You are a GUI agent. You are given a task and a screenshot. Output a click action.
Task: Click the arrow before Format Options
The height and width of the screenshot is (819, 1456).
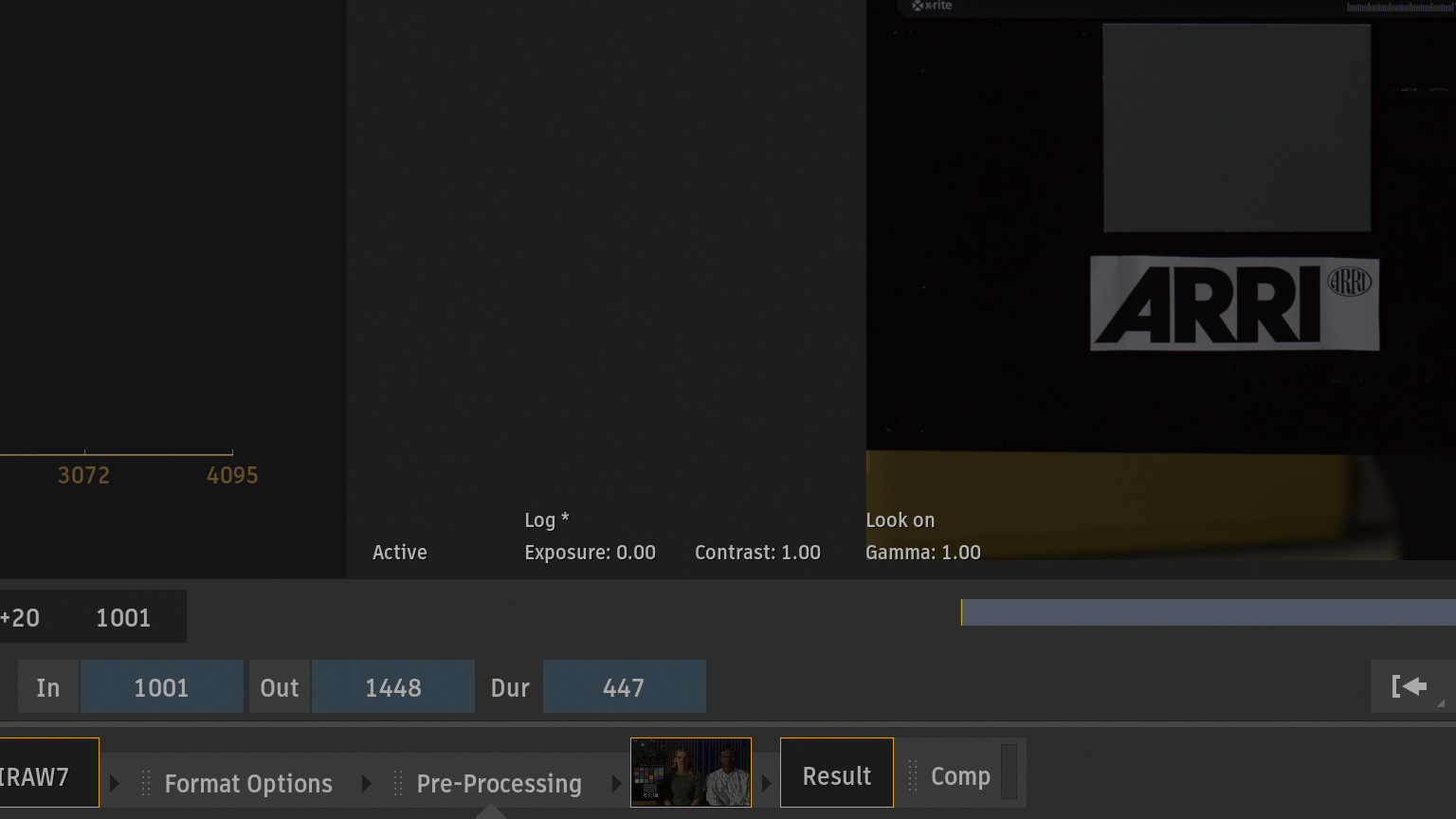pos(115,783)
